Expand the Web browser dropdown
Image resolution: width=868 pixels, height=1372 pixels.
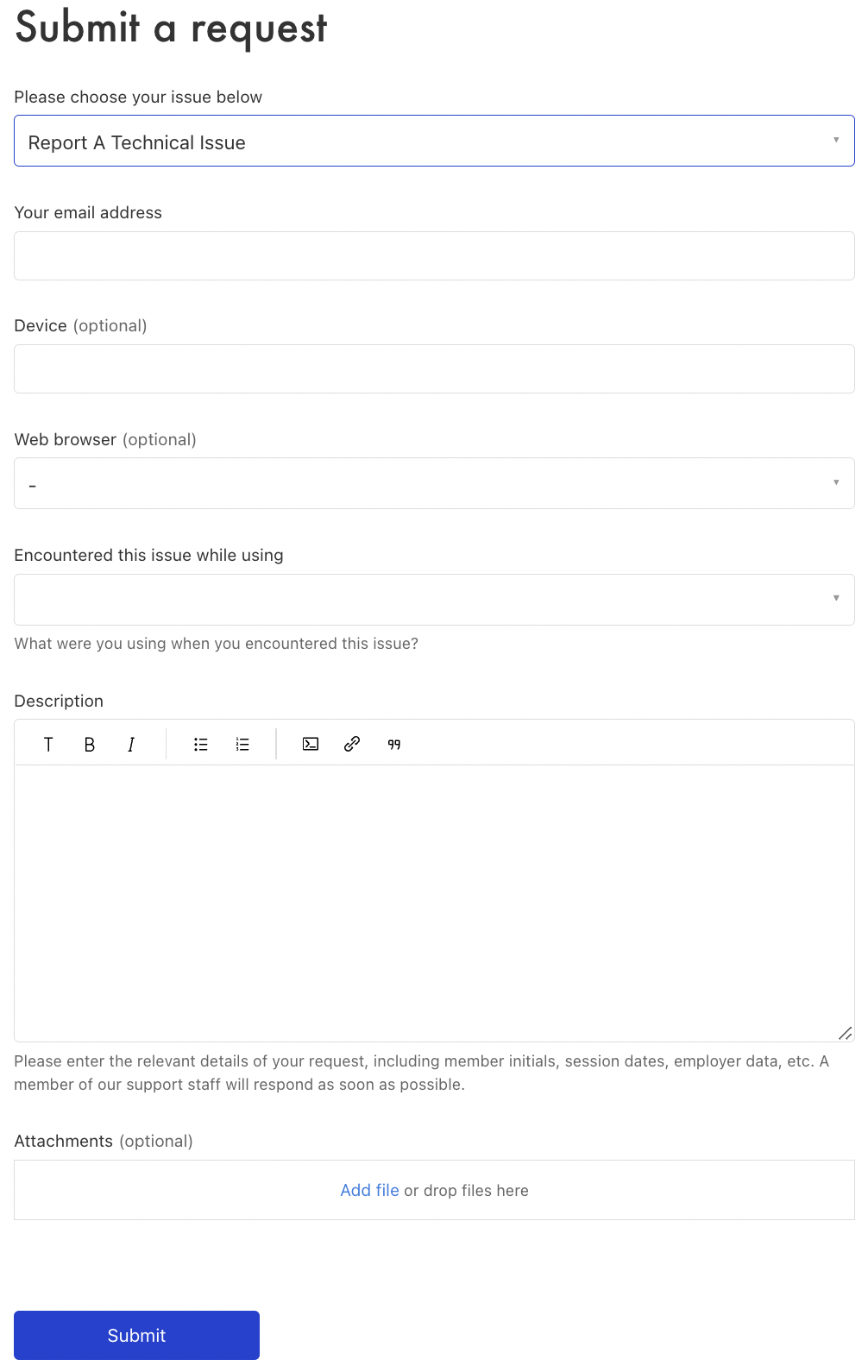point(433,483)
